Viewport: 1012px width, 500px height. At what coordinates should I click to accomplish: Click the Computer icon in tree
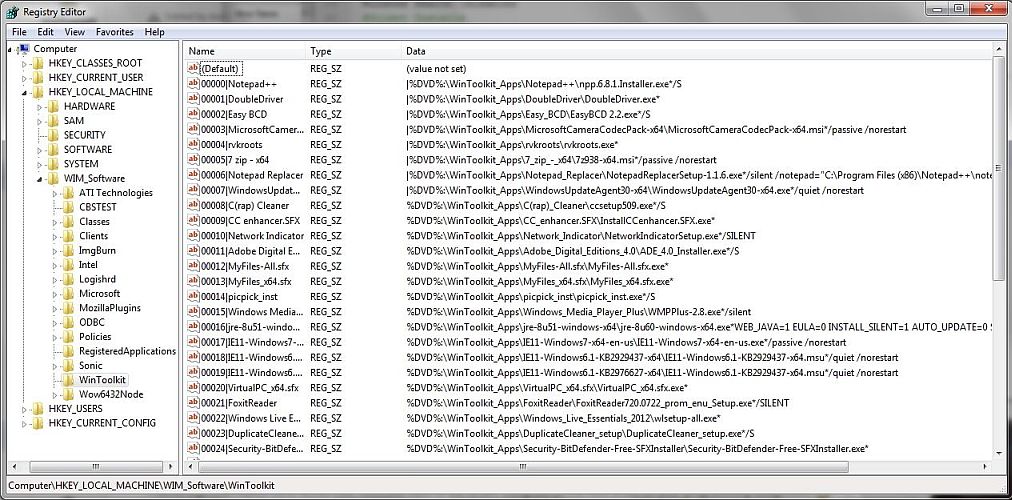click(x=24, y=48)
